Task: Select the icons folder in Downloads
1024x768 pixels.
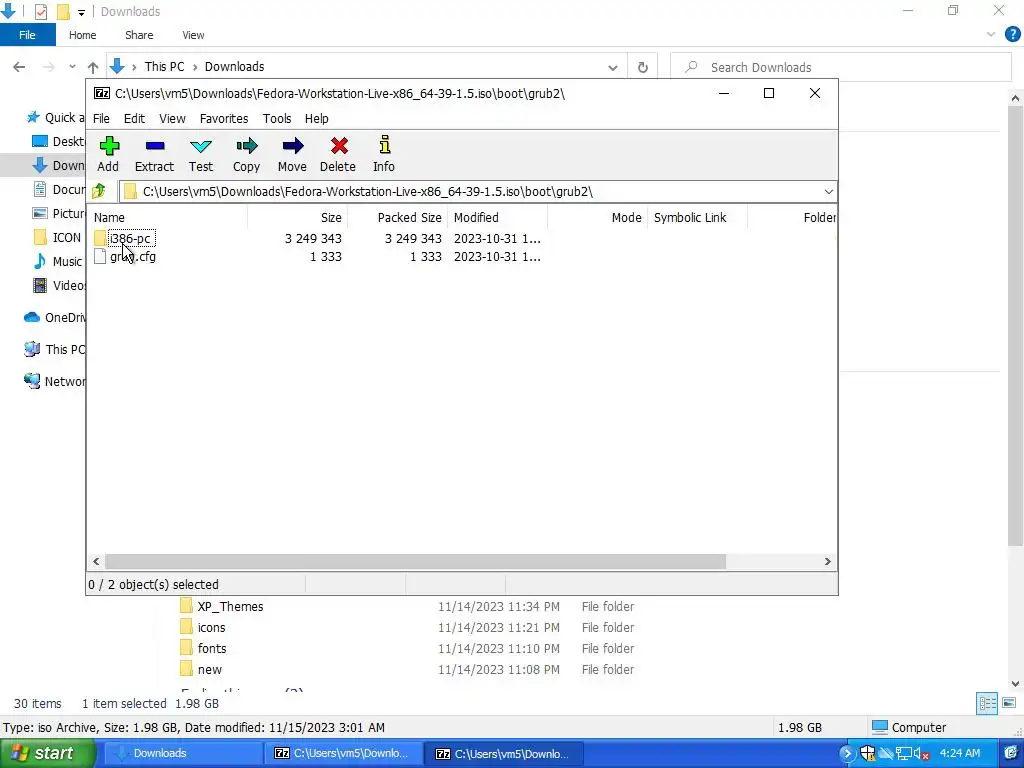Action: (x=203, y=627)
